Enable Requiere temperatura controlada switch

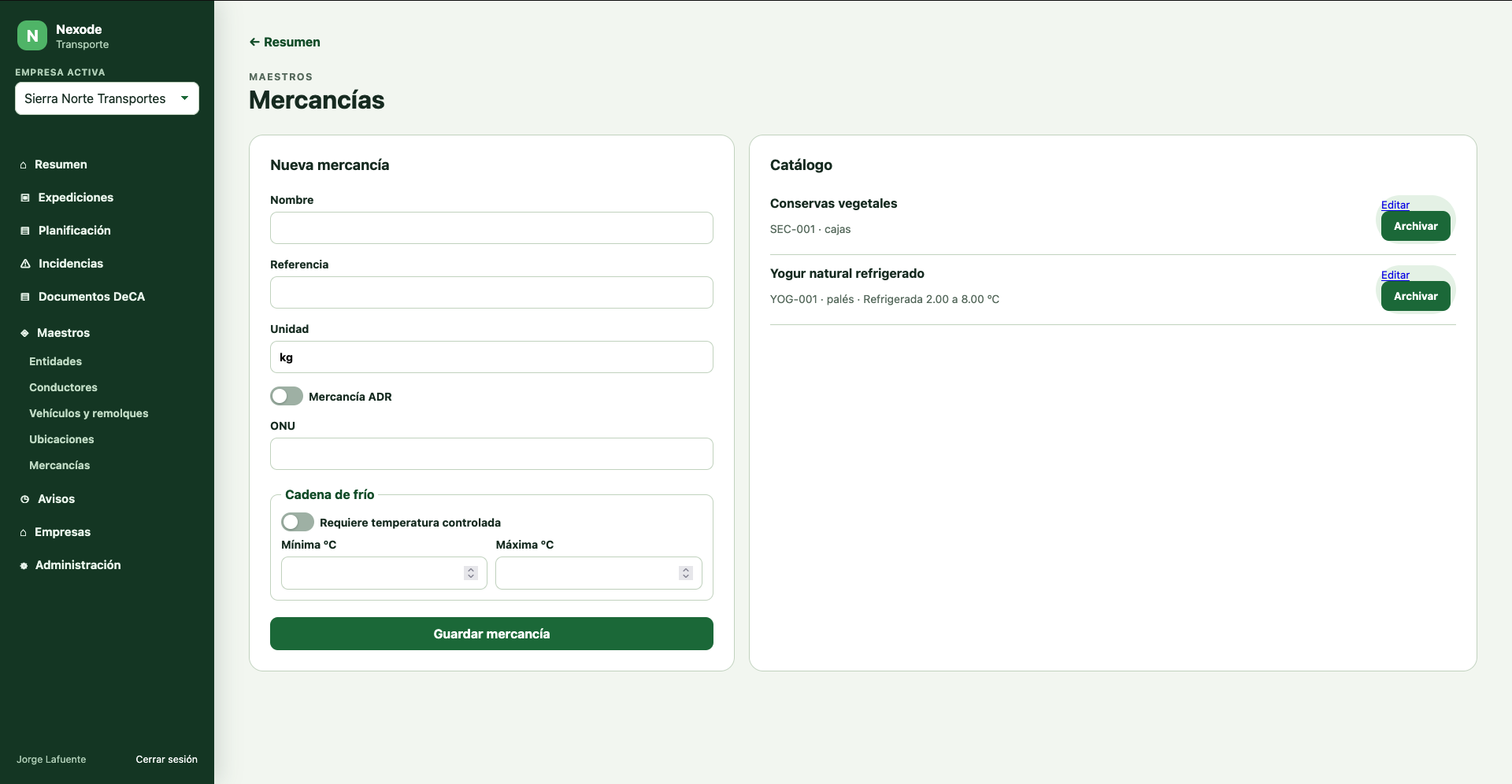tap(298, 522)
